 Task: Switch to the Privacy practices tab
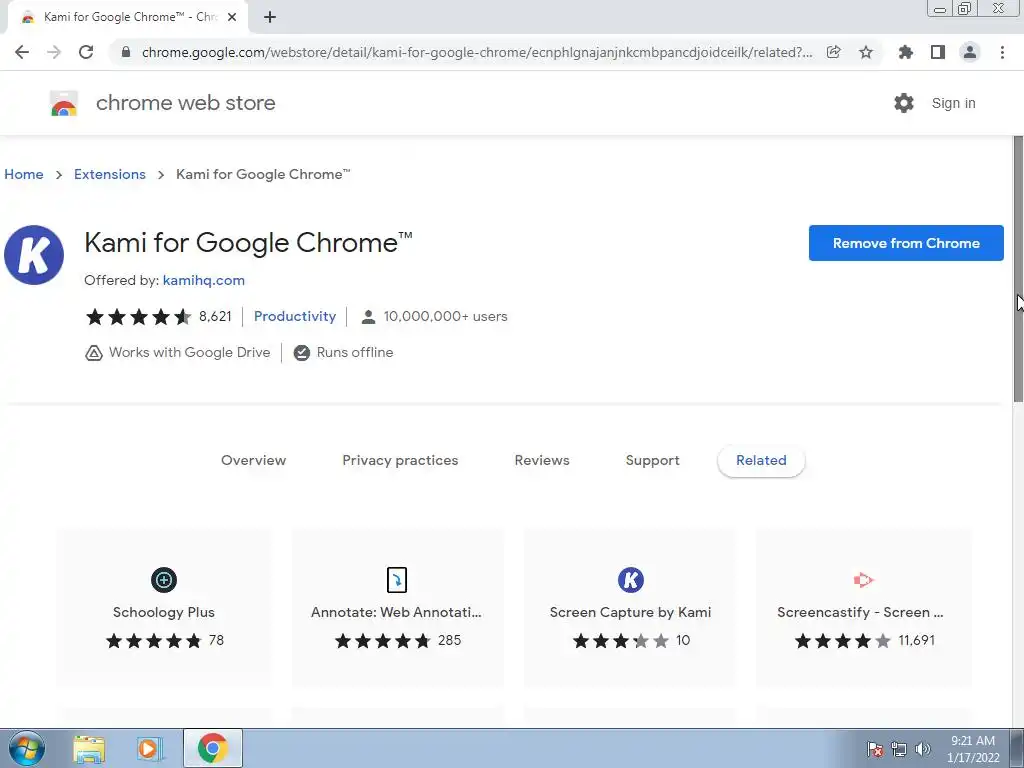400,460
